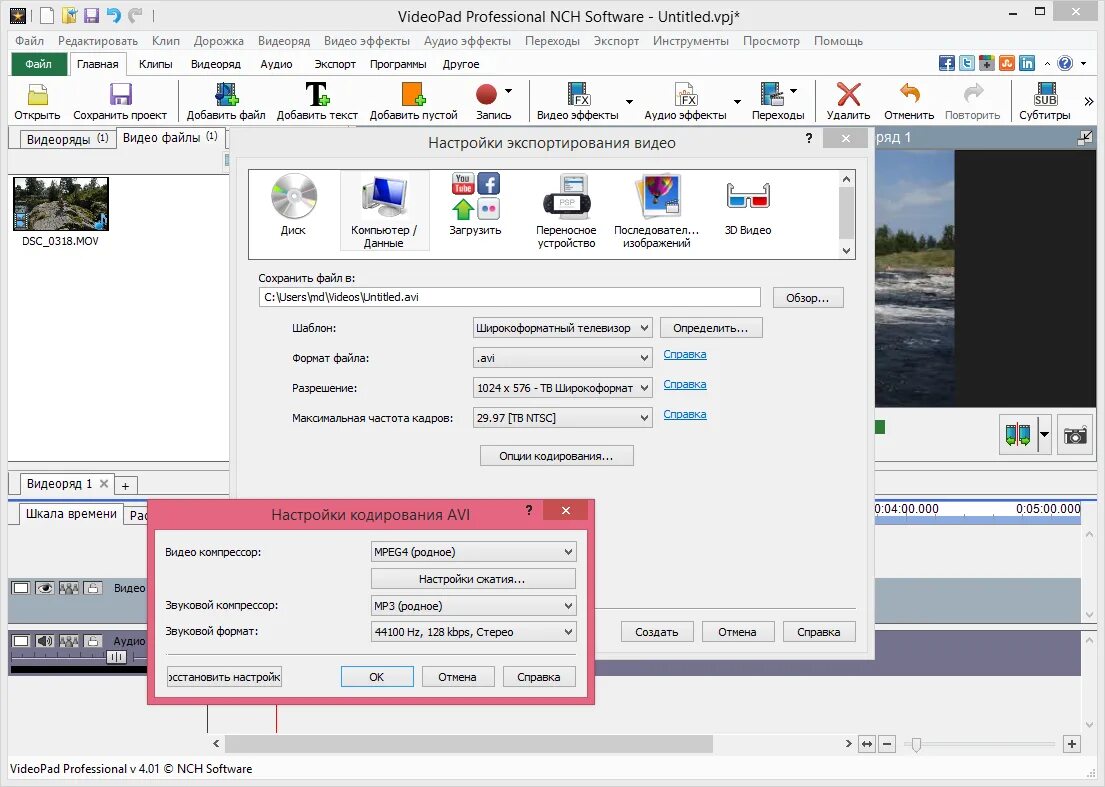Open the Разрешение 1024 x 576 dropdown

click(x=562, y=388)
